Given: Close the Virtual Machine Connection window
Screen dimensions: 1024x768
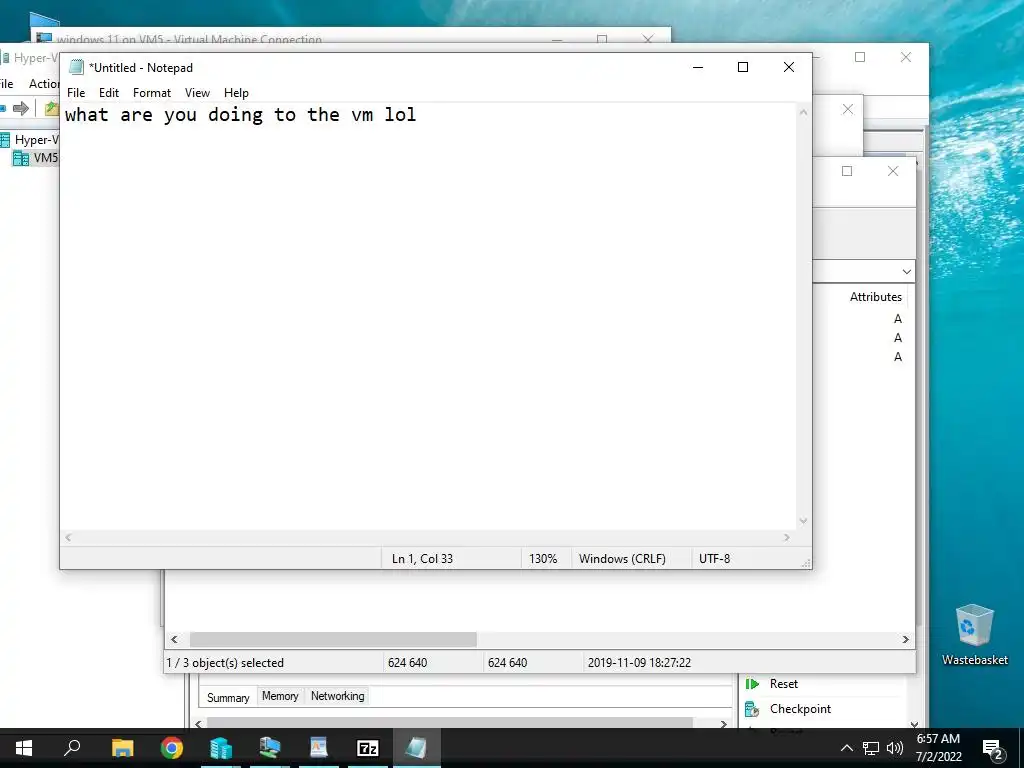Looking at the screenshot, I should pos(648,40).
